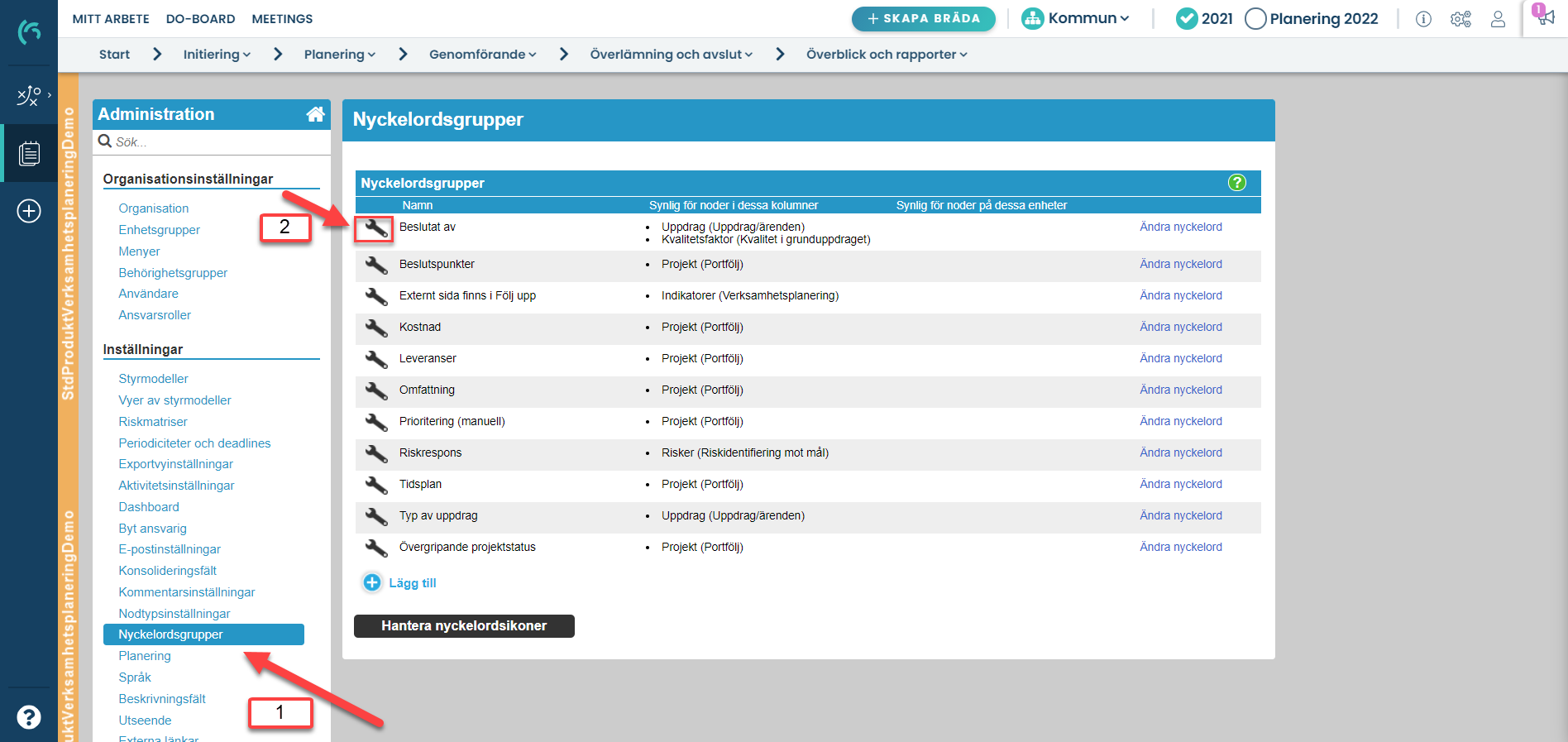Image resolution: width=1568 pixels, height=742 pixels.
Task: Open Nodtypsinställningar in settings list
Action: [174, 614]
